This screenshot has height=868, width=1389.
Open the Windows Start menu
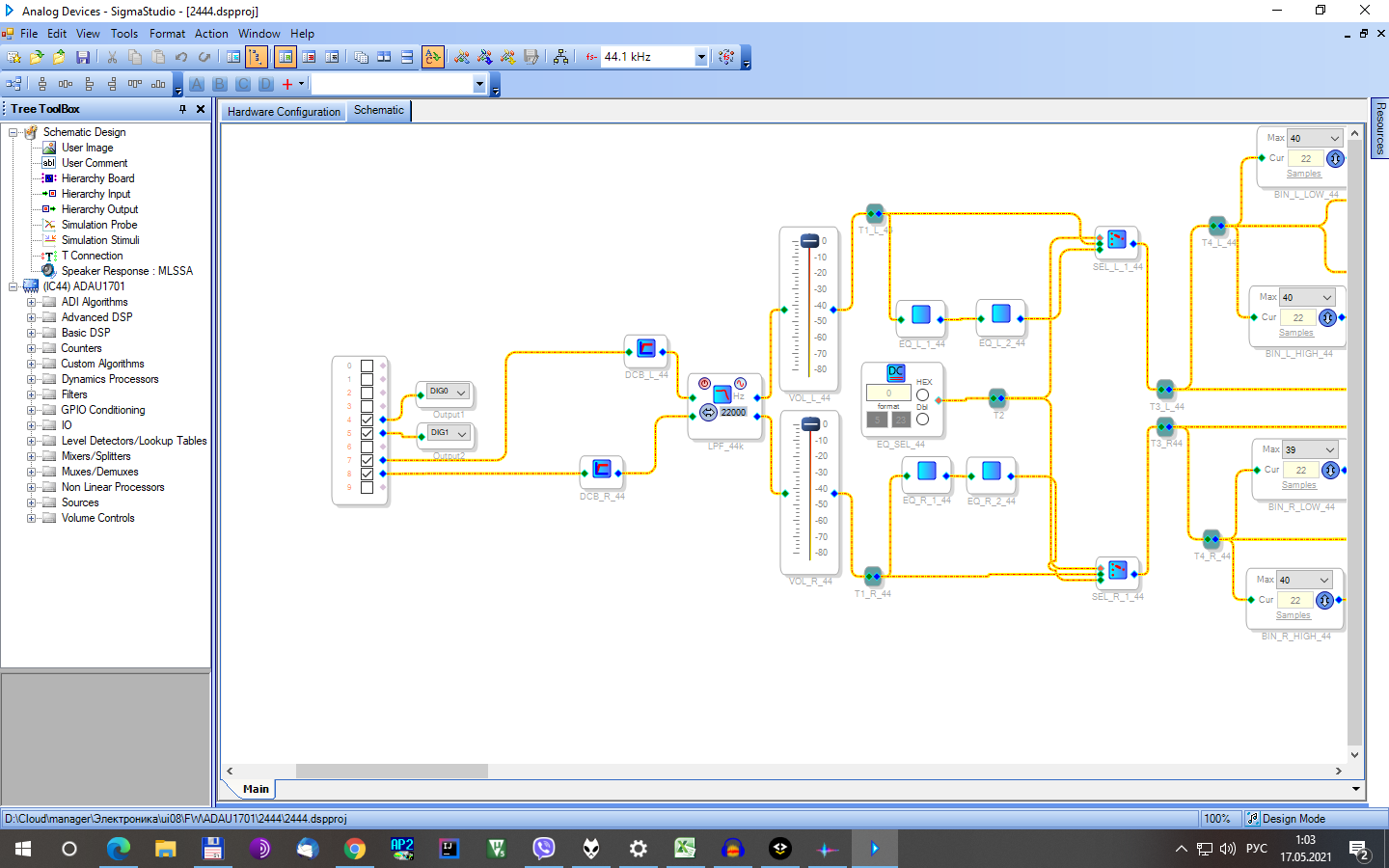(x=23, y=849)
